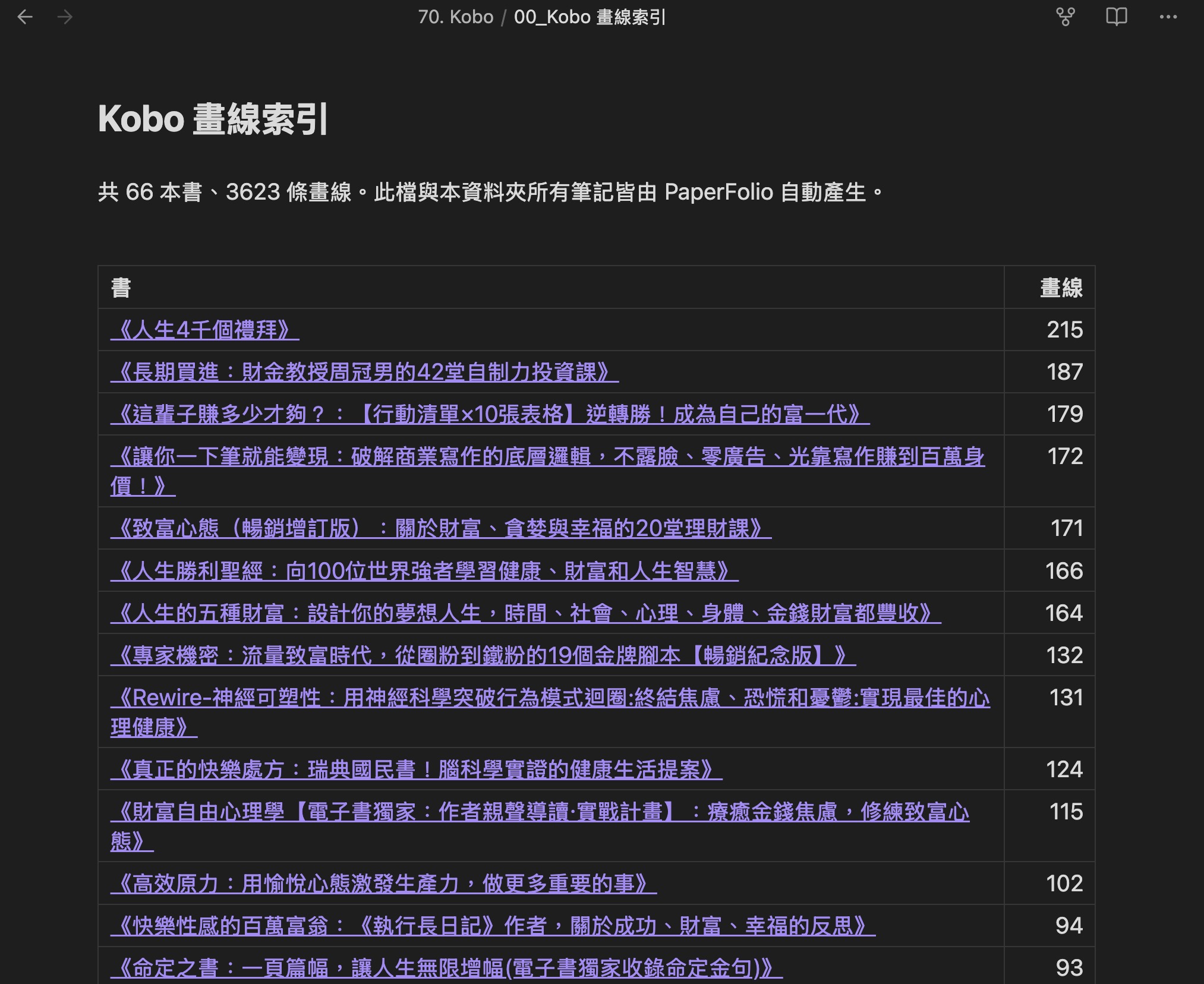This screenshot has width=1204, height=984.
Task: Click the '70. Kobo' breadcrumb folder
Action: (x=455, y=17)
